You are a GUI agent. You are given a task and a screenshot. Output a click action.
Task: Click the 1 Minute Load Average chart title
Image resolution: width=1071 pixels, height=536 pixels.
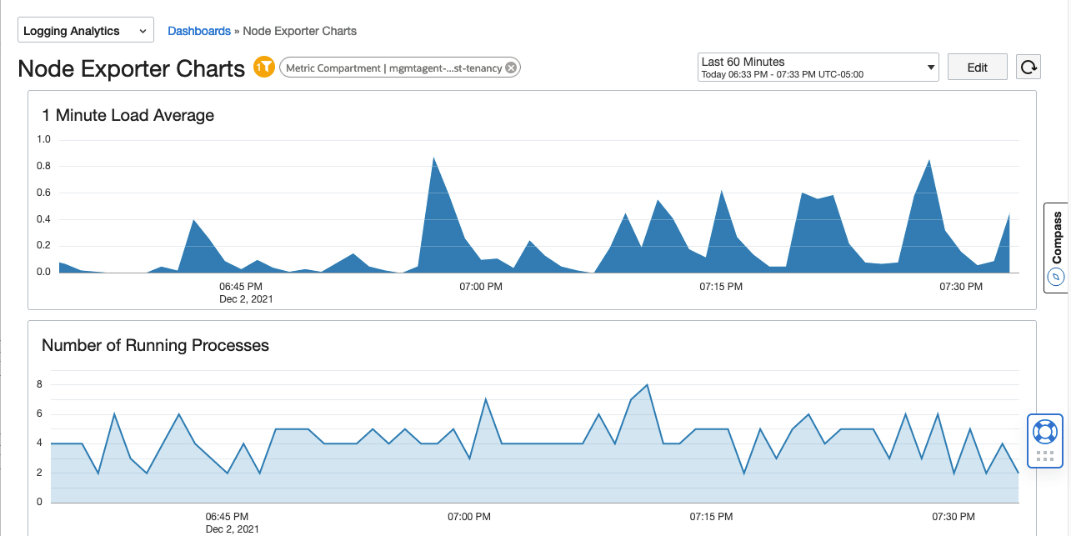(128, 115)
